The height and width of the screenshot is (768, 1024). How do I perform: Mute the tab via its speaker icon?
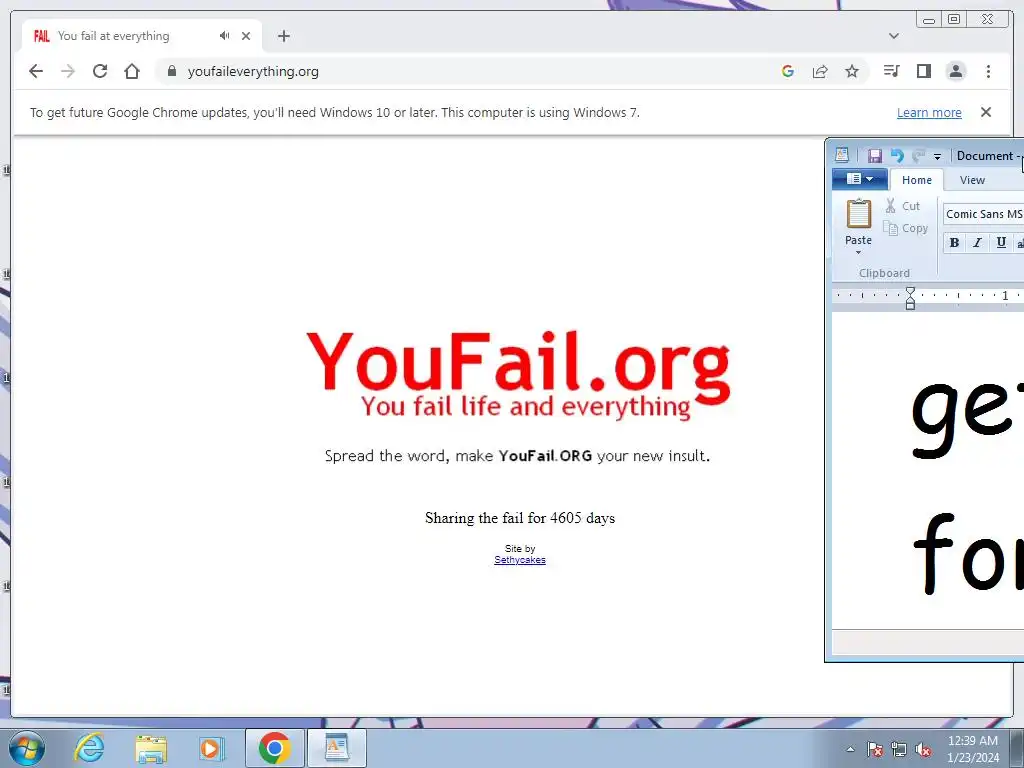pos(225,36)
